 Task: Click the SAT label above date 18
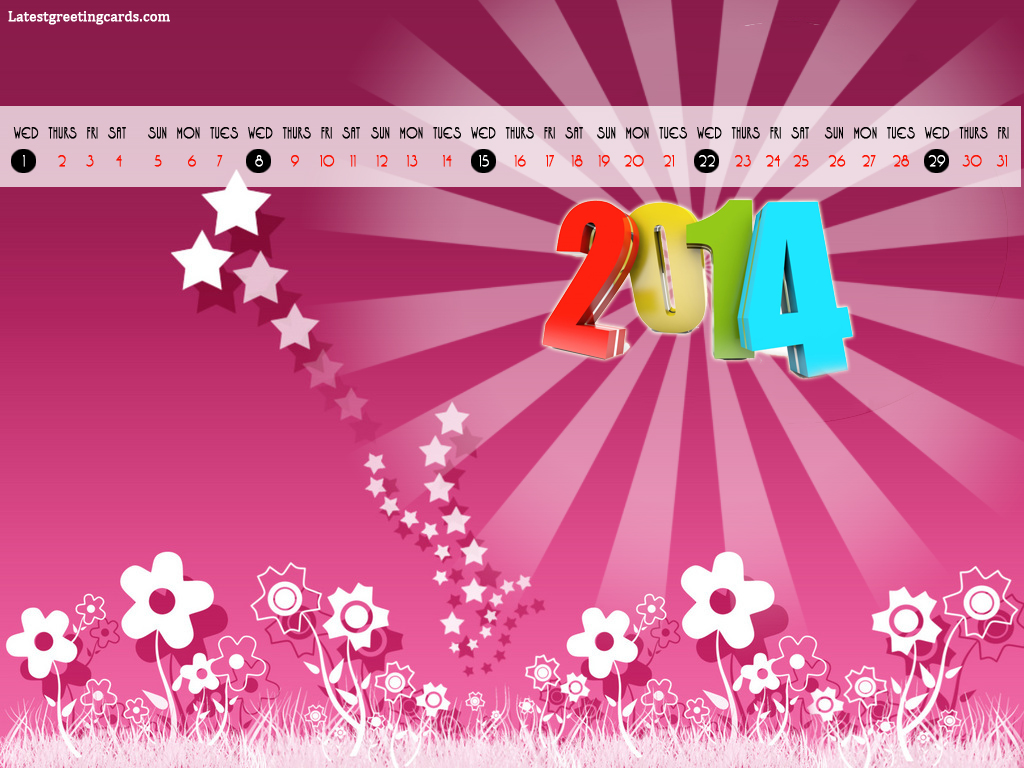[x=574, y=133]
